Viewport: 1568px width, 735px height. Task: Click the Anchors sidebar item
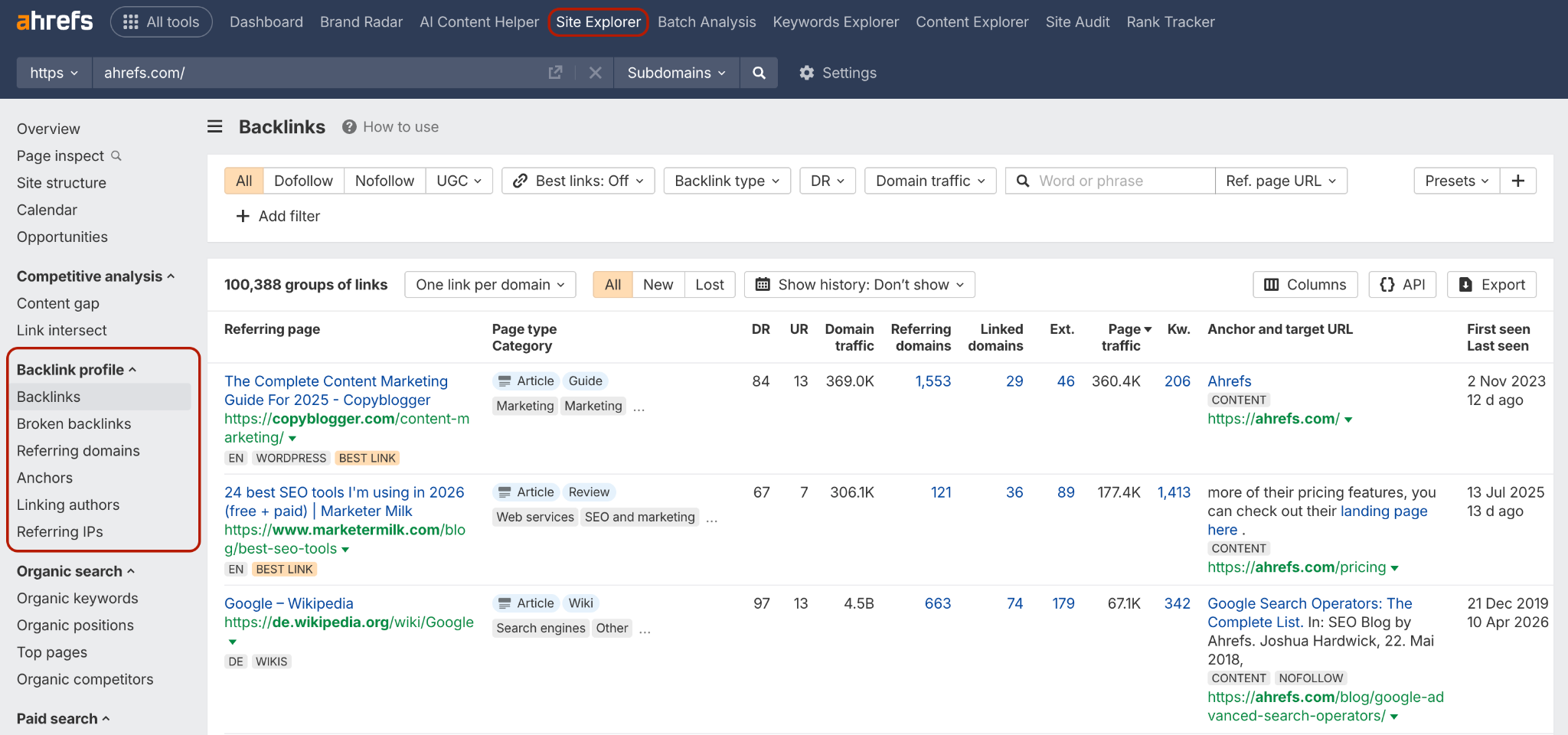tap(44, 478)
